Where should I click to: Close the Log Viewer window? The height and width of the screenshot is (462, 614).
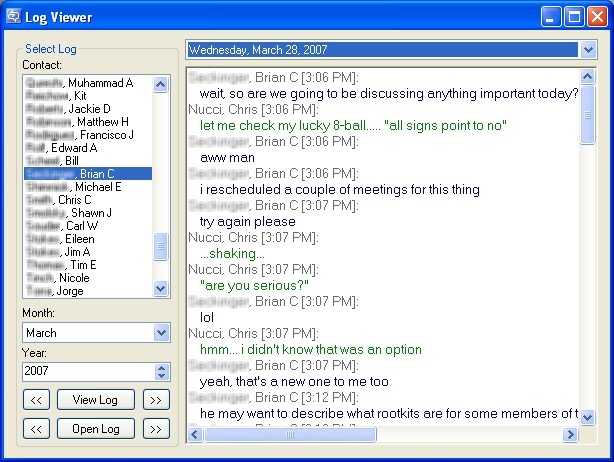tap(598, 17)
